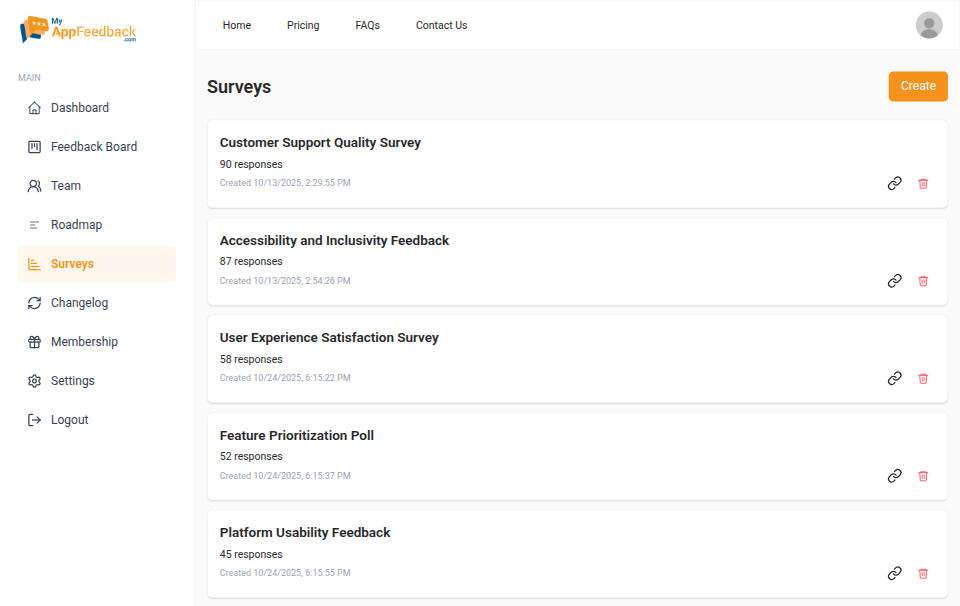Open the Changelog section
This screenshot has width=960, height=606.
point(79,302)
